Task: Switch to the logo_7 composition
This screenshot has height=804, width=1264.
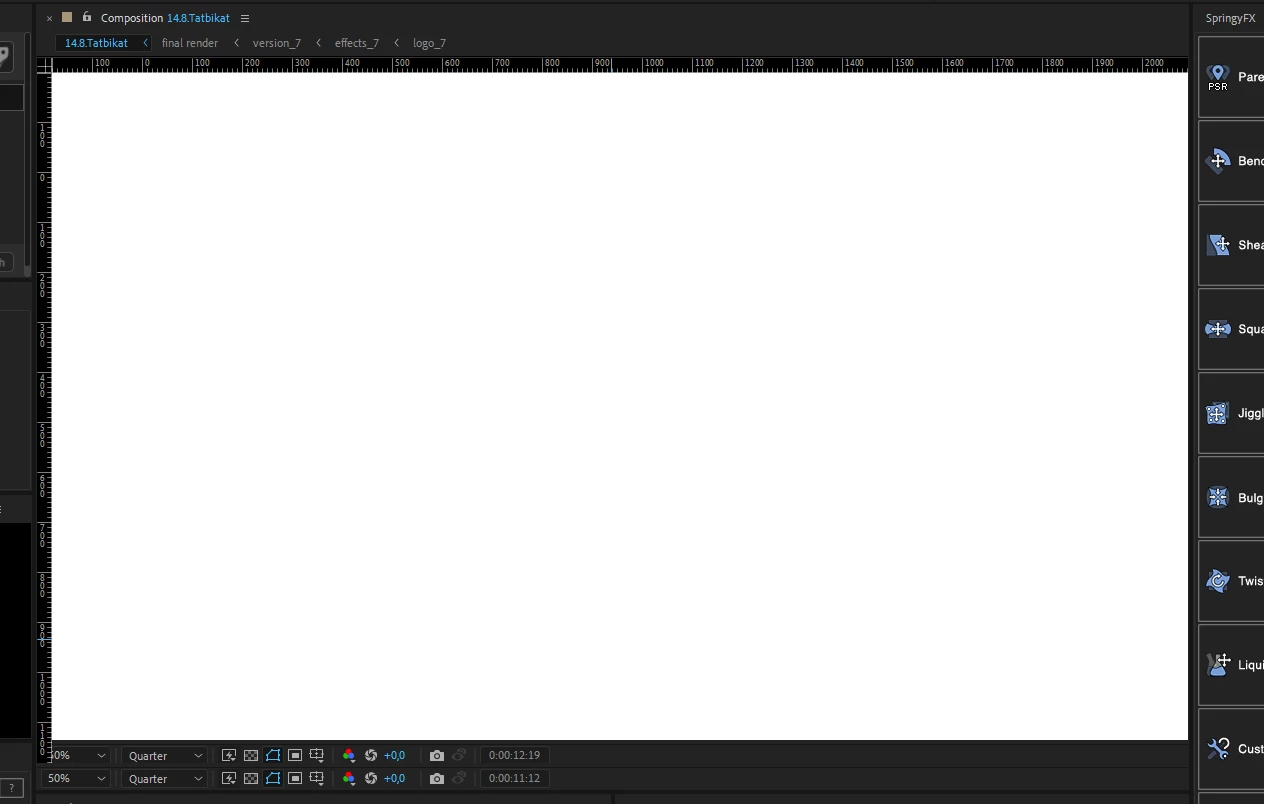Action: click(429, 43)
